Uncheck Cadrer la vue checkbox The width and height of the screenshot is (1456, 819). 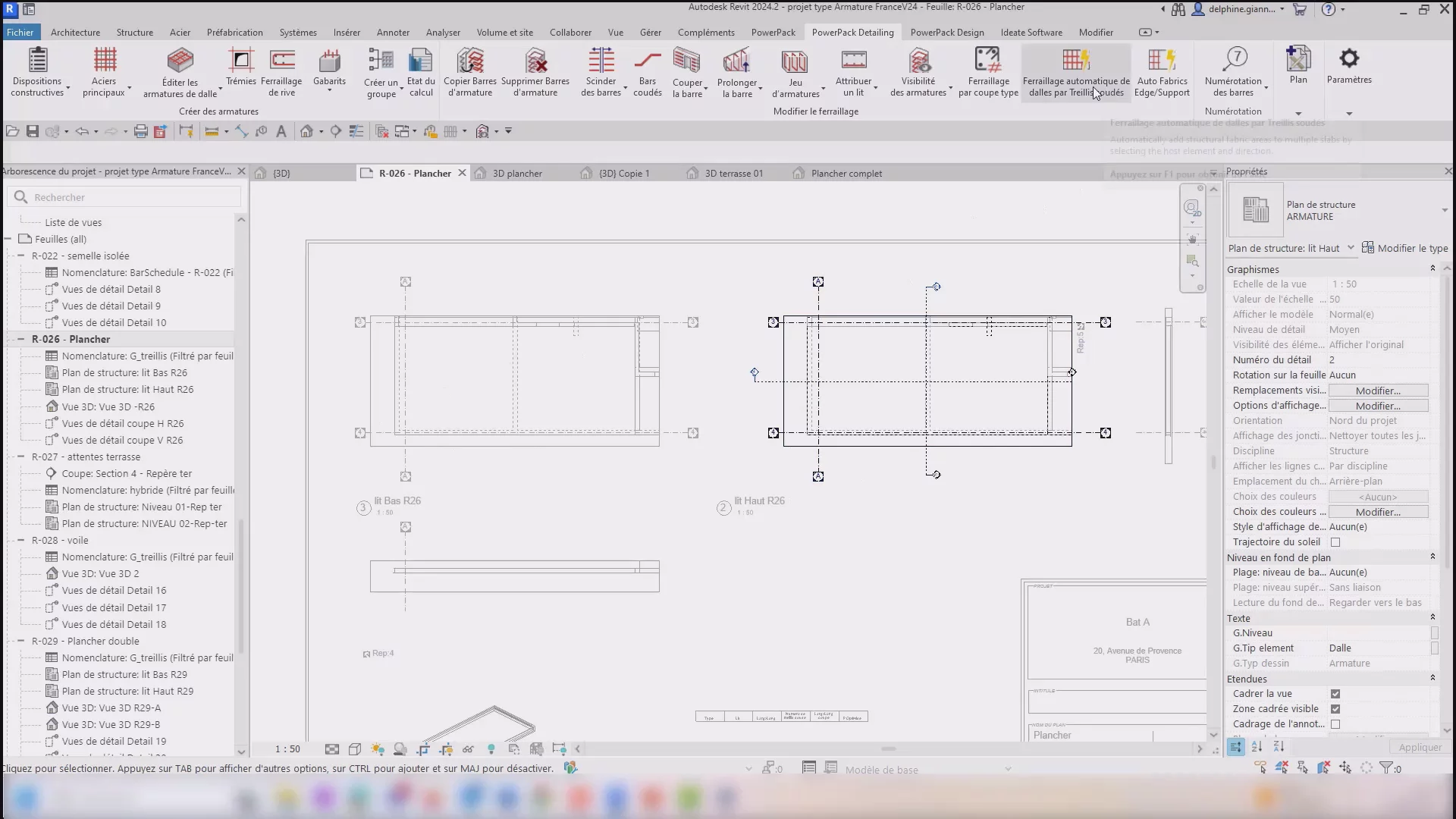coord(1335,694)
